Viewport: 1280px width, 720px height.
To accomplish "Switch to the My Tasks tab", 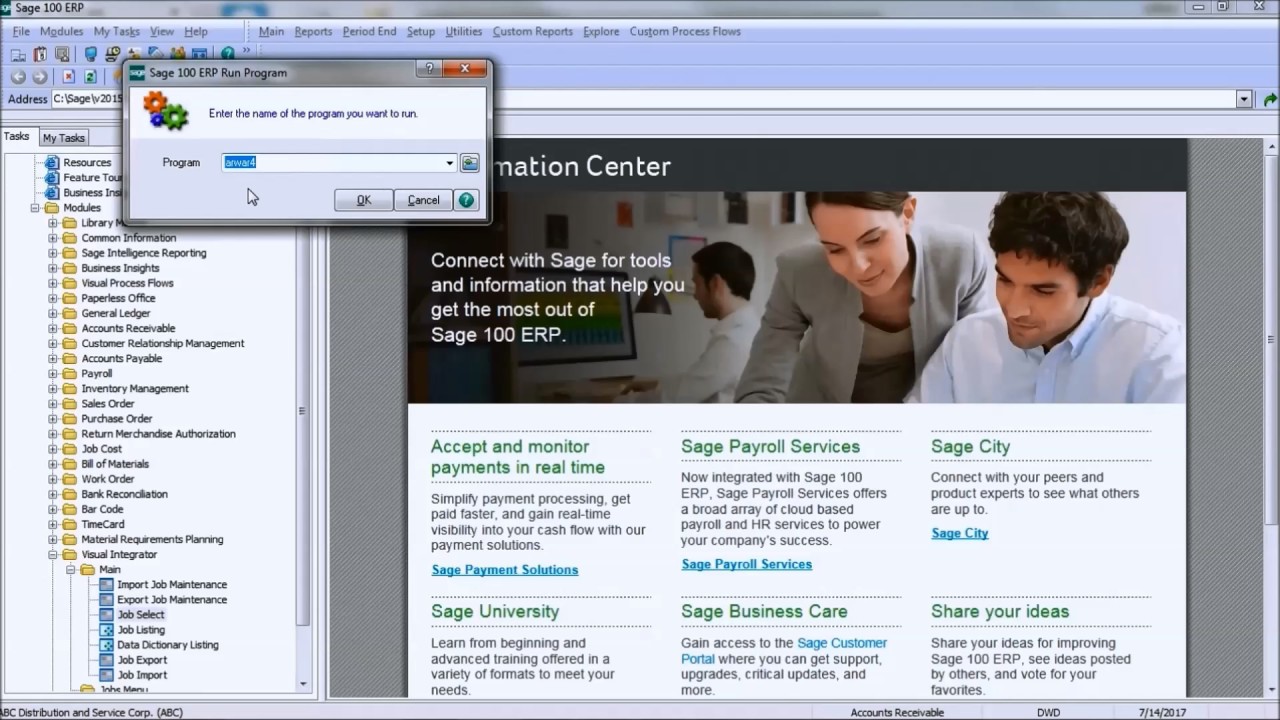I will pyautogui.click(x=64, y=138).
